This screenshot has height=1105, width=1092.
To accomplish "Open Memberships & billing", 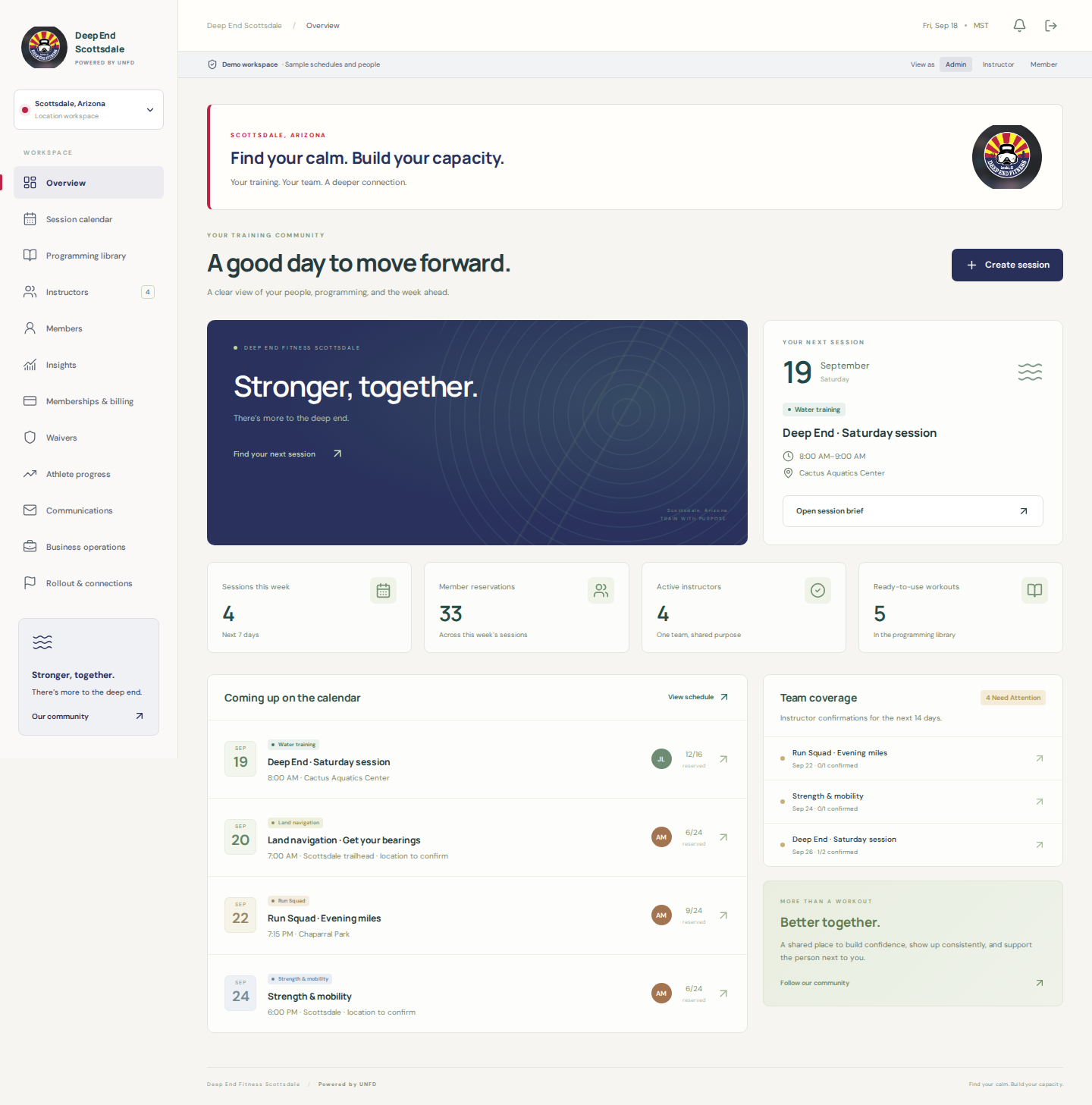I will 89,401.
